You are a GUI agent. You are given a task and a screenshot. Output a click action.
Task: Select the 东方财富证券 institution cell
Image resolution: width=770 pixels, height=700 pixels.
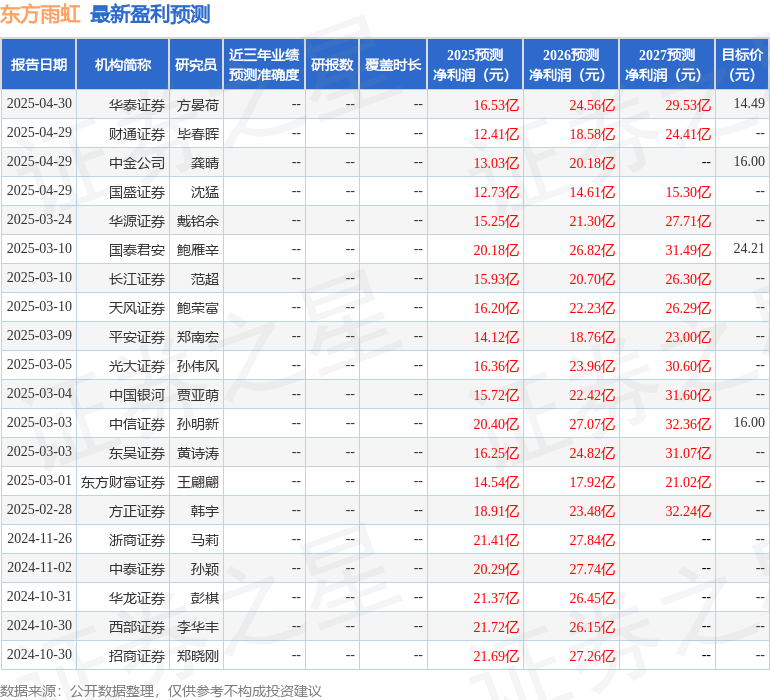click(123, 482)
